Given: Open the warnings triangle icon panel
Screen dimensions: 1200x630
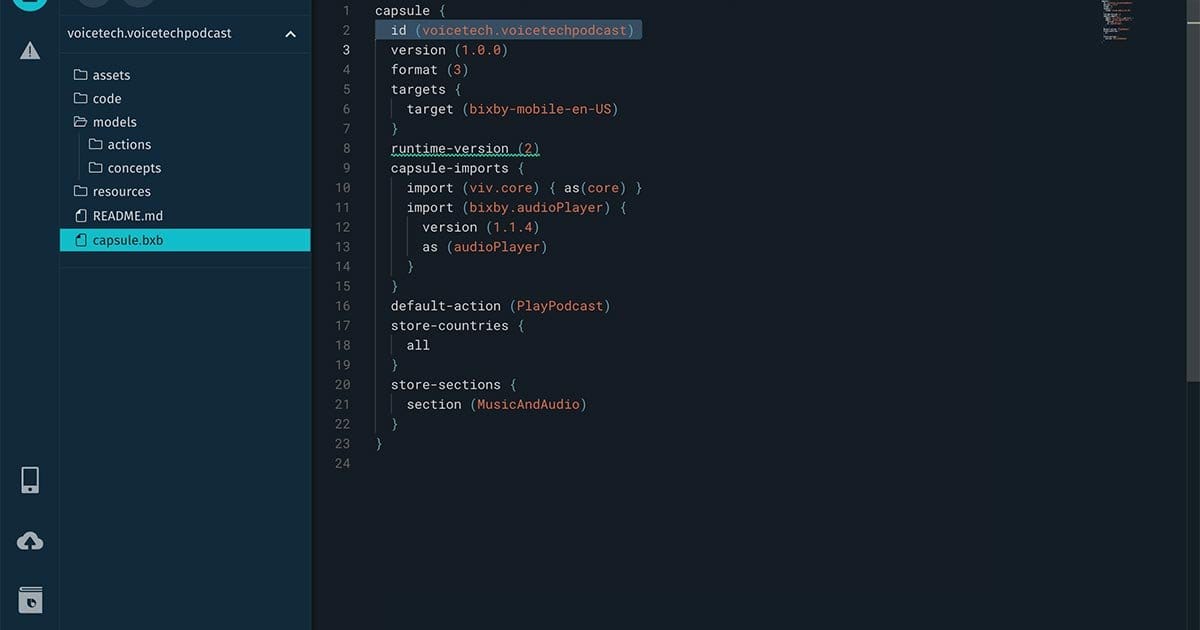Looking at the screenshot, I should 30,50.
